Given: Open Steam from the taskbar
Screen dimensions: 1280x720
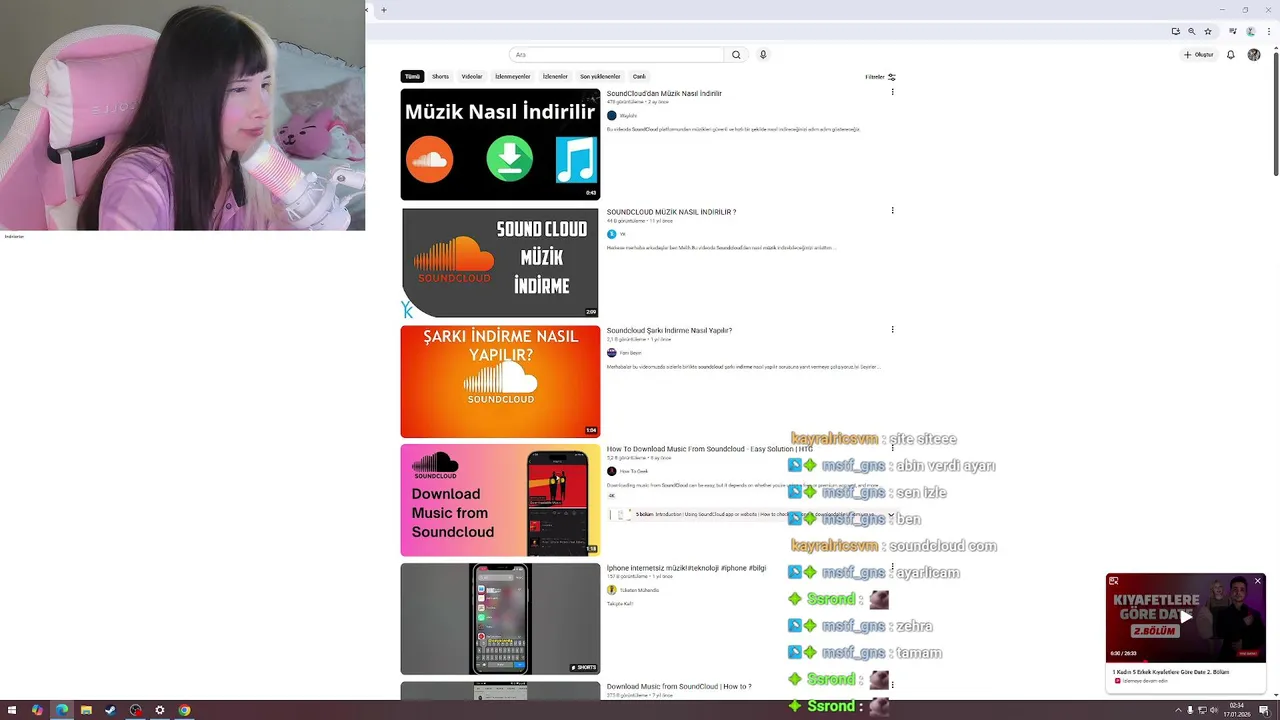Looking at the screenshot, I should tap(111, 710).
